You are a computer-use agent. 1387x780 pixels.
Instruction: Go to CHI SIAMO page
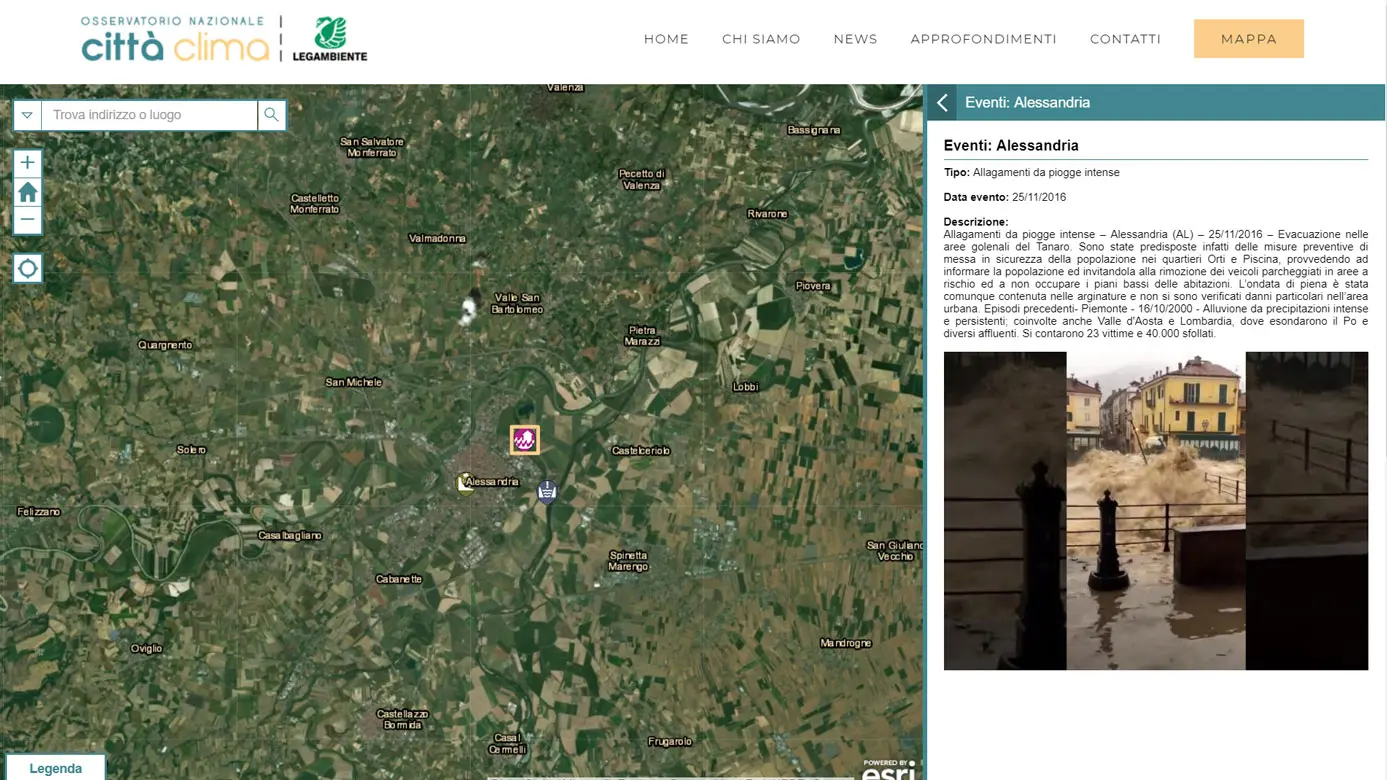pos(761,39)
